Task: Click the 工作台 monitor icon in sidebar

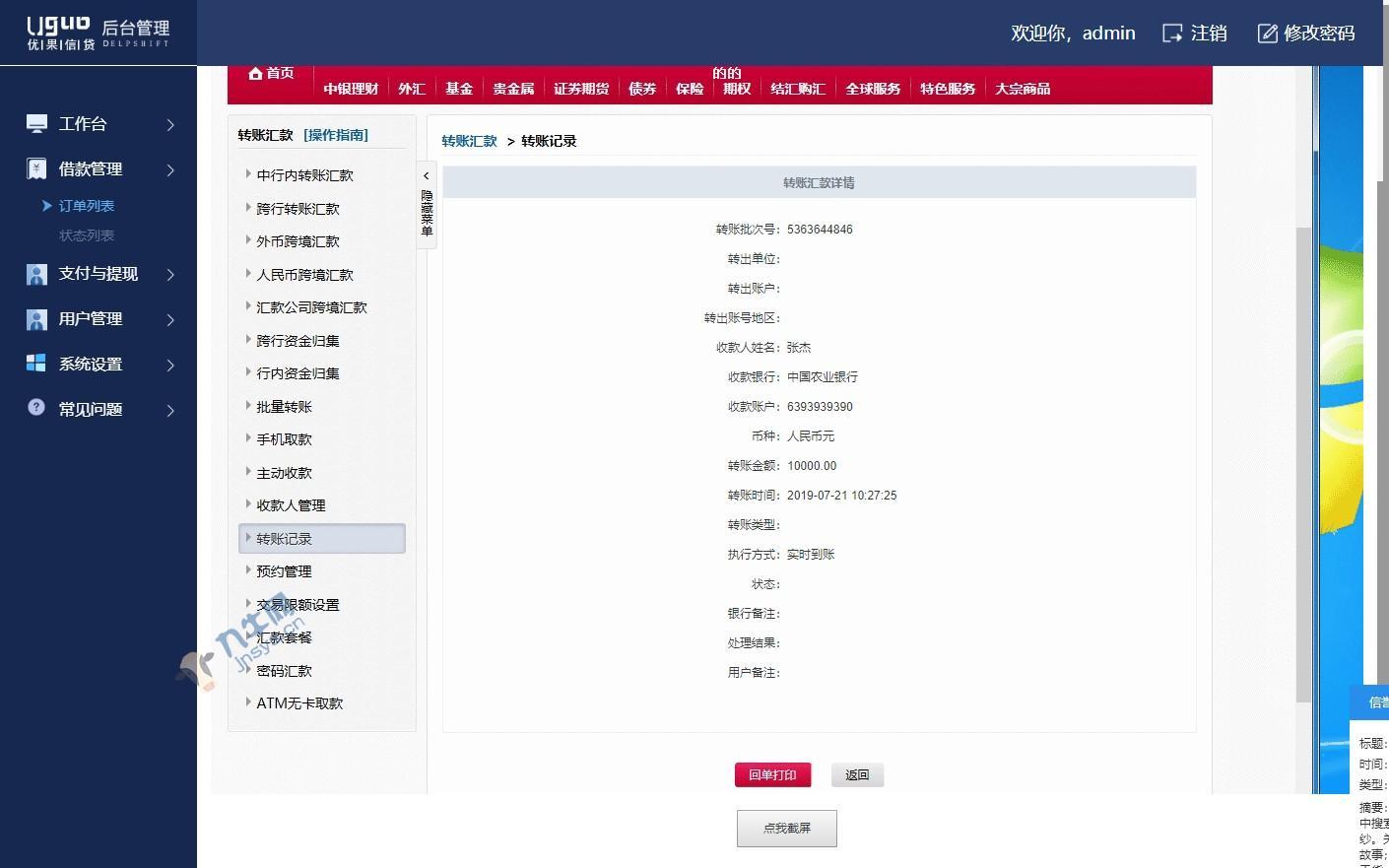Action: 36,124
